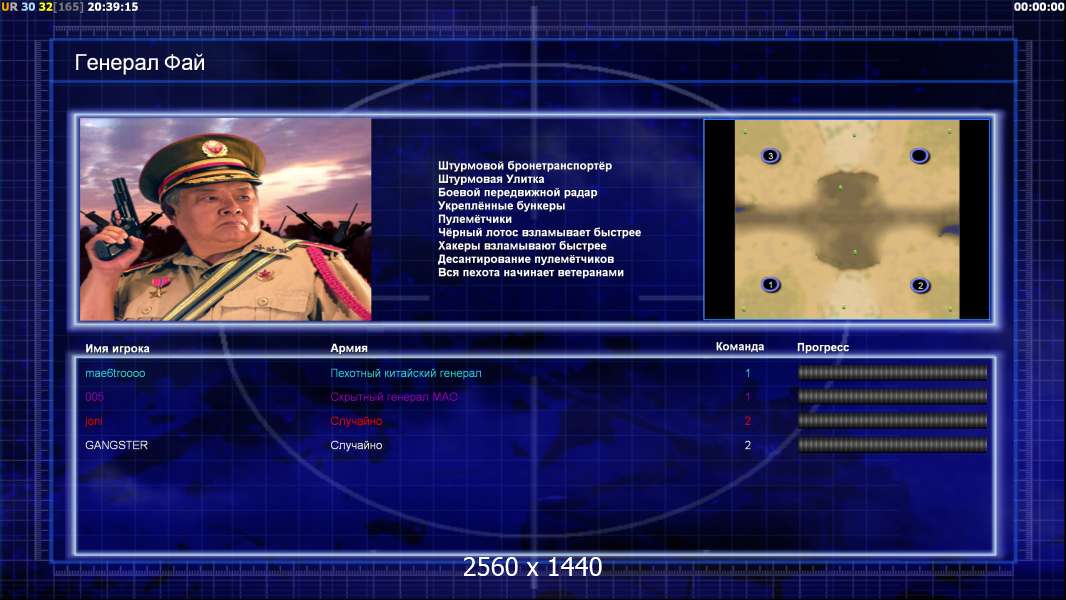Click 'Укреплённые бункеры' line
This screenshot has width=1066, height=600.
pyautogui.click(x=501, y=205)
